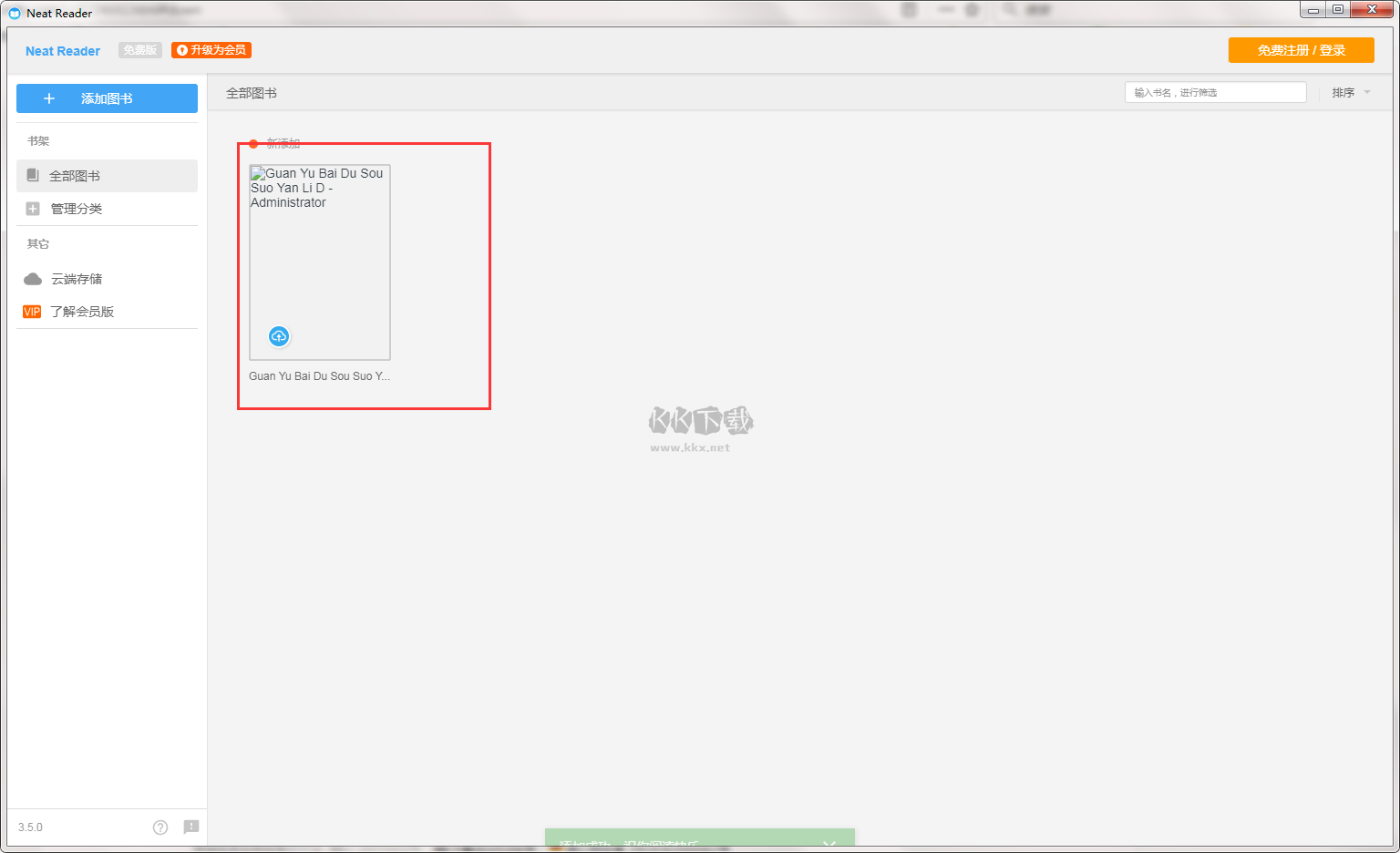Viewport: 1400px width, 853px height.
Task: Close the Neat Reader window
Action: click(1372, 10)
